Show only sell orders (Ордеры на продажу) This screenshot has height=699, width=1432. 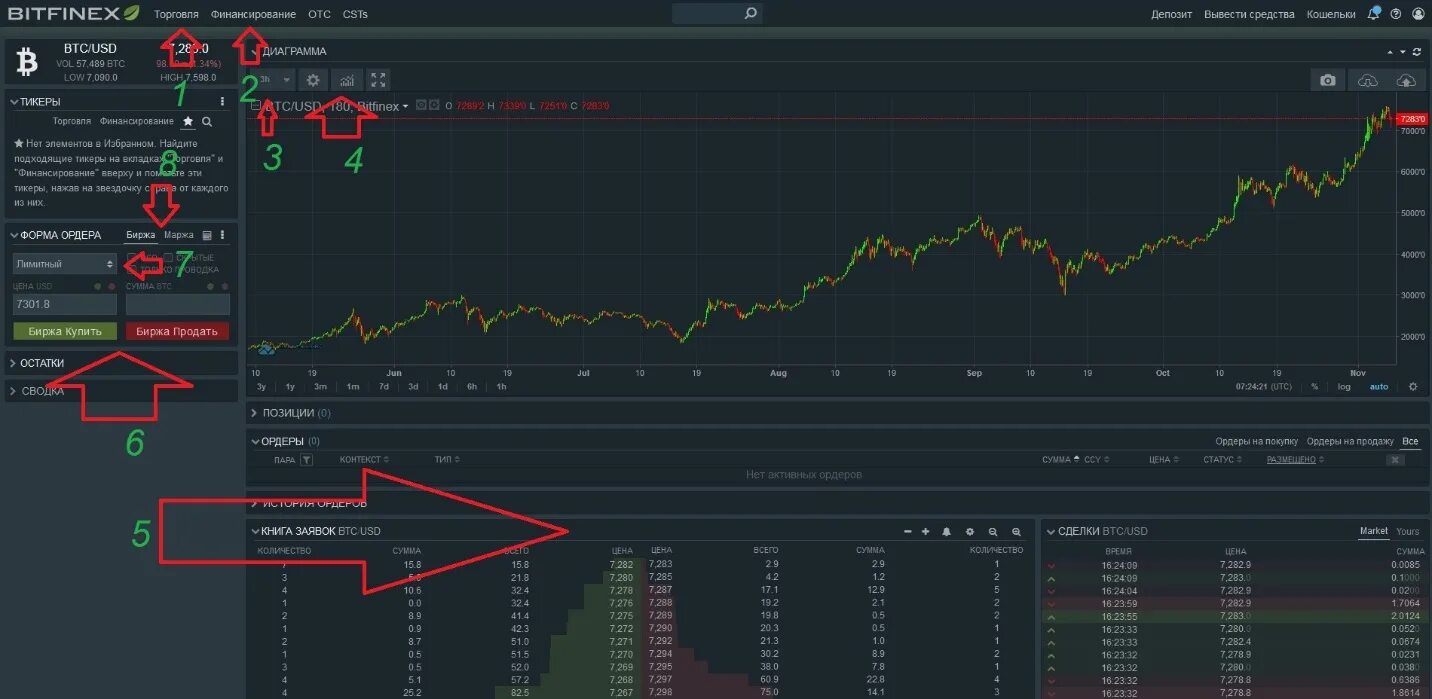tap(1350, 441)
